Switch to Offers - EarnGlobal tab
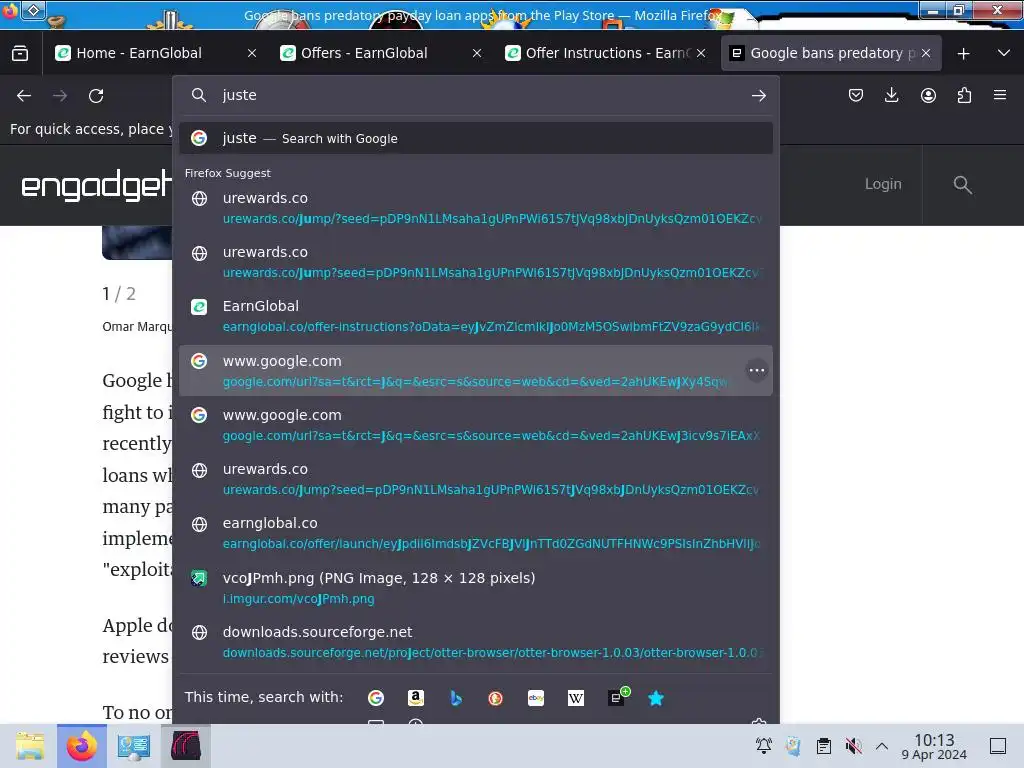The height and width of the screenshot is (768, 1024). click(381, 54)
